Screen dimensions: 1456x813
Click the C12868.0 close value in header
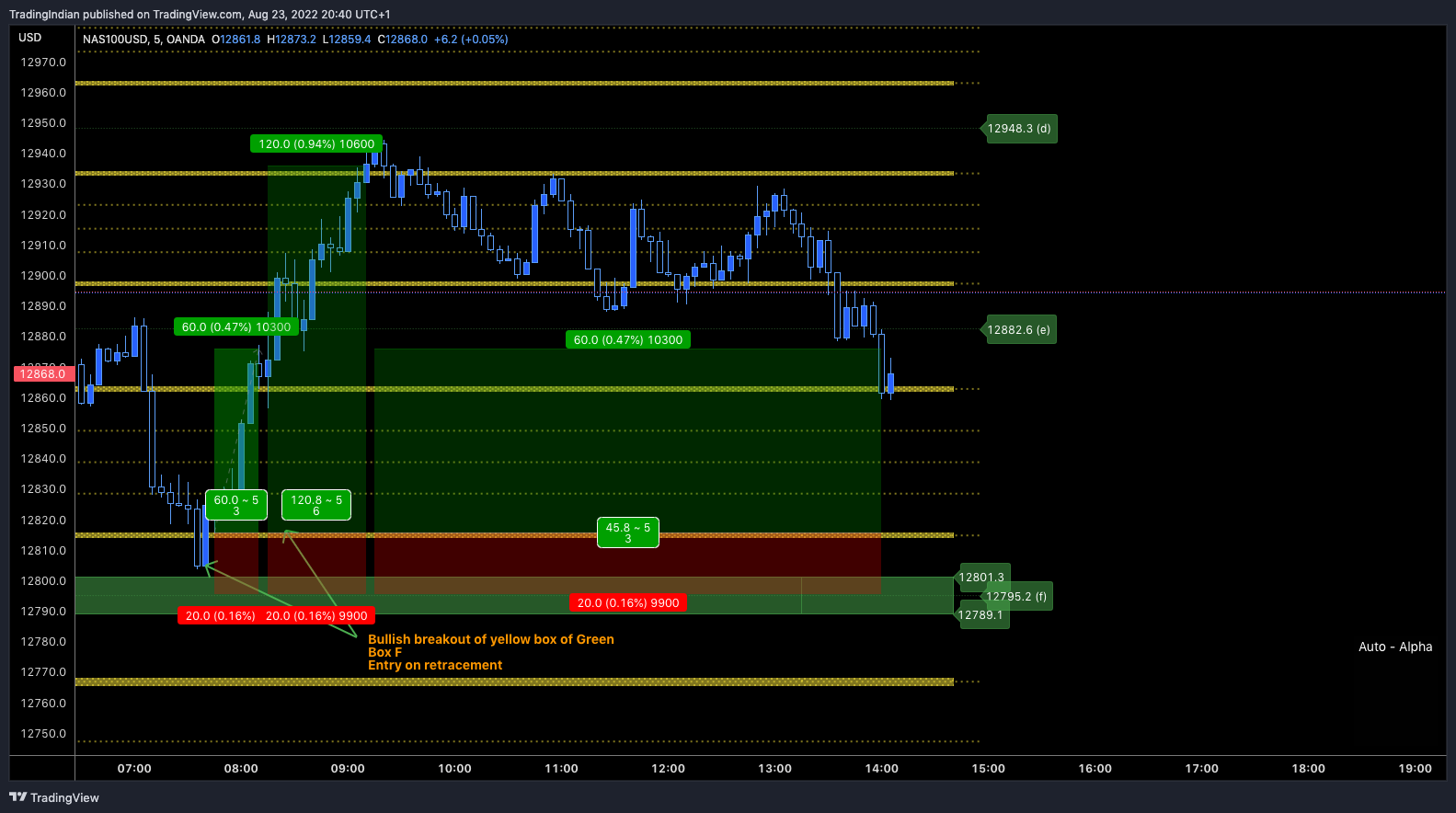(x=403, y=40)
